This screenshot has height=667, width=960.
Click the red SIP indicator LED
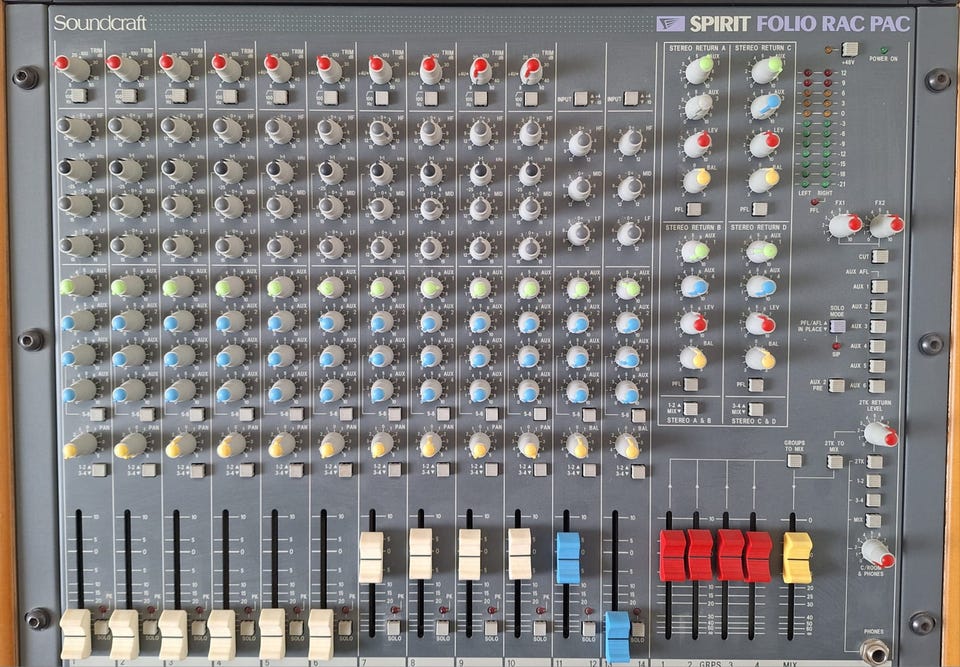pos(836,346)
